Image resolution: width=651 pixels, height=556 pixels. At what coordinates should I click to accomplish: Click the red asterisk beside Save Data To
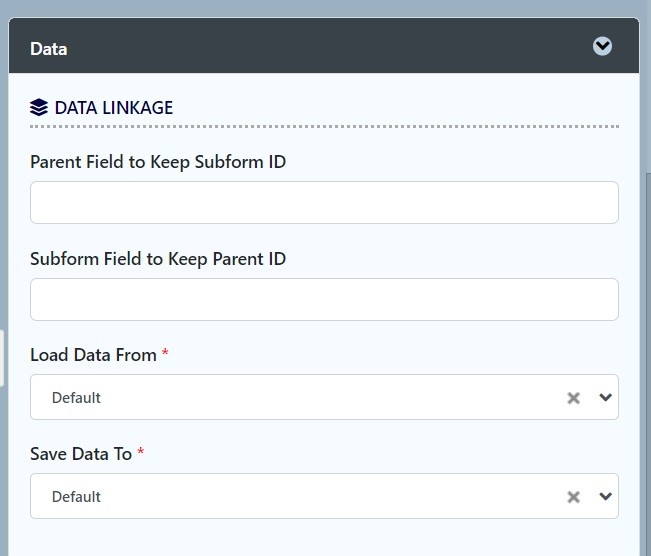(x=141, y=453)
